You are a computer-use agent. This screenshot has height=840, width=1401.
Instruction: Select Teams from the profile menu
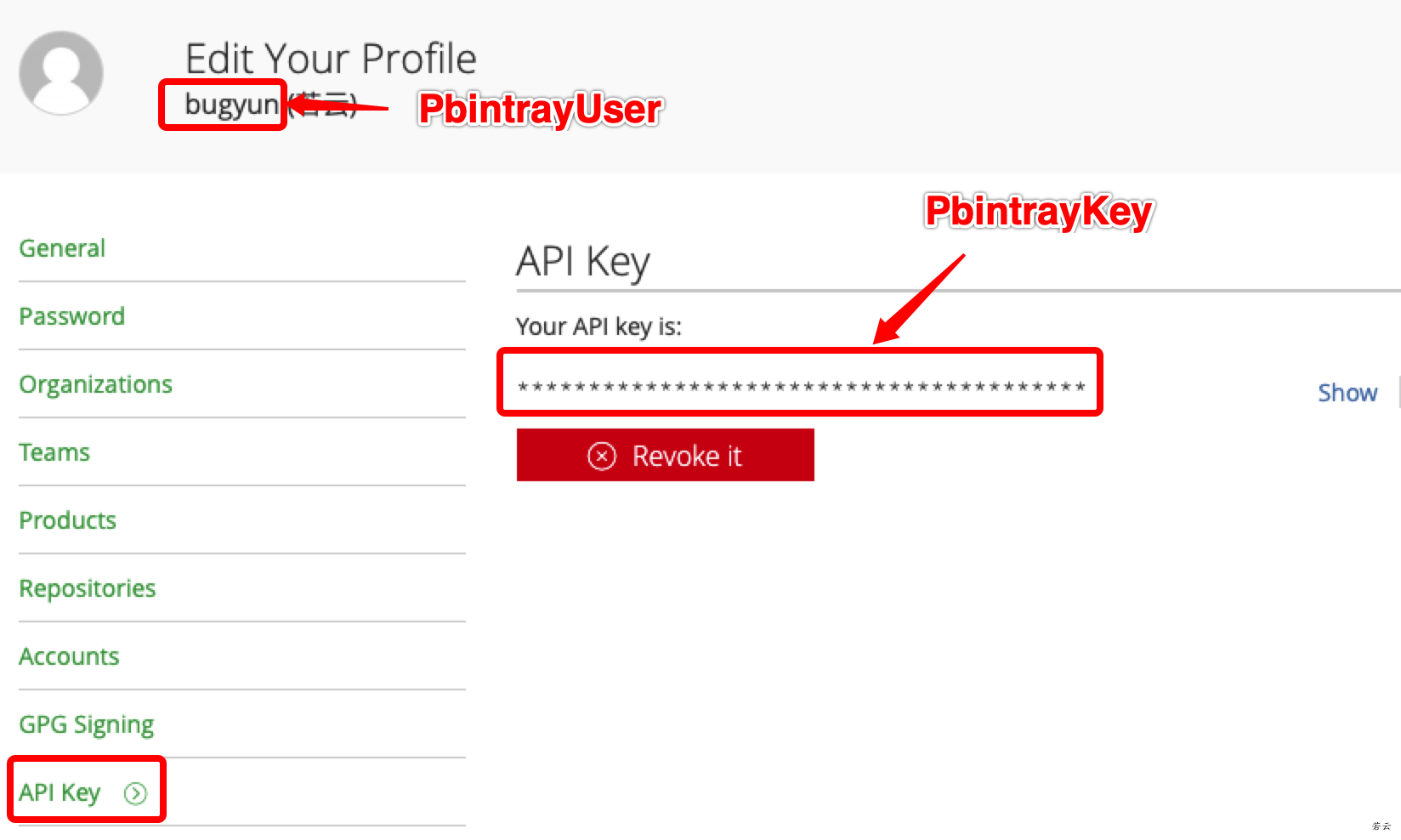coord(54,452)
